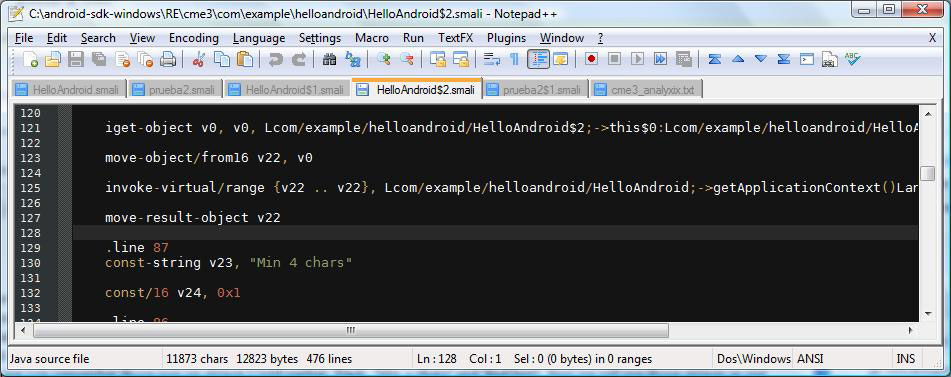Screen dimensions: 951x377
Task: Toggle the indent guide button
Action: point(538,59)
